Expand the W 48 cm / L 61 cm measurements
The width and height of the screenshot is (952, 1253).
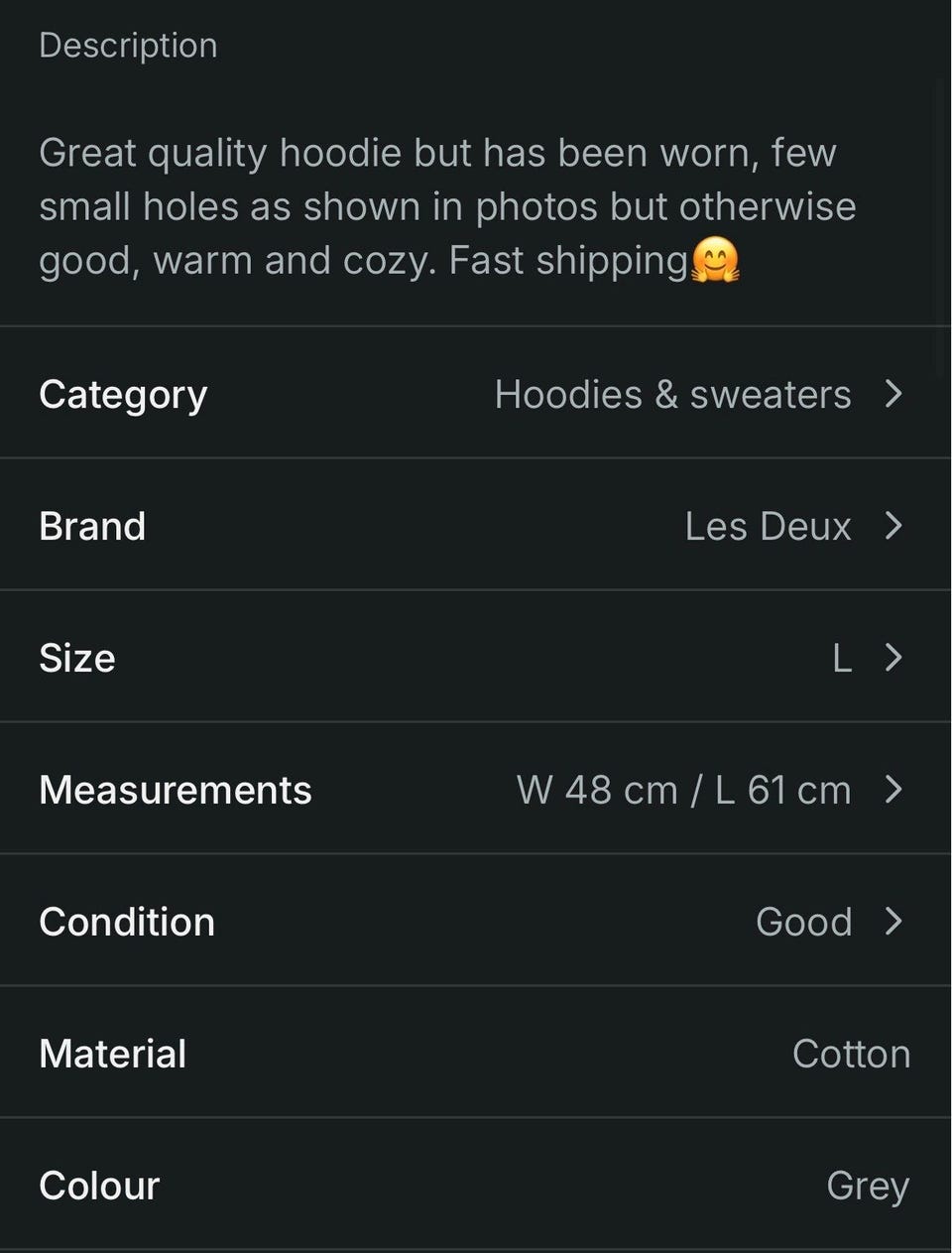tap(683, 791)
